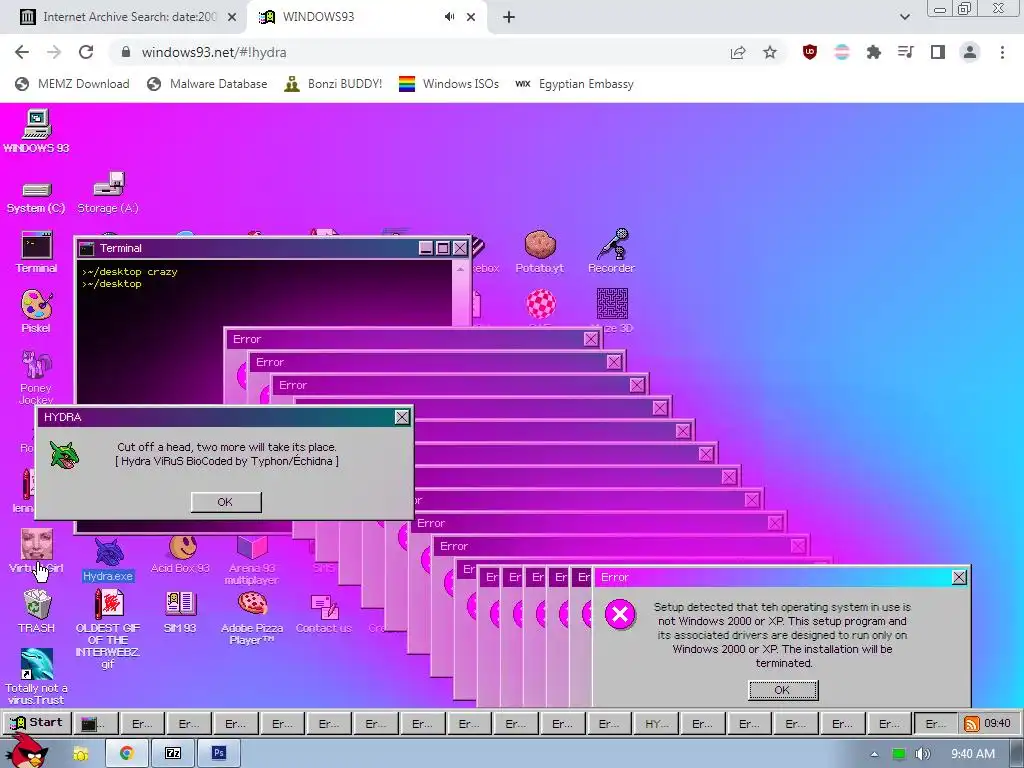The image size is (1024, 768).
Task: Open the Chrome three-dot menu
Action: pos(1002,52)
